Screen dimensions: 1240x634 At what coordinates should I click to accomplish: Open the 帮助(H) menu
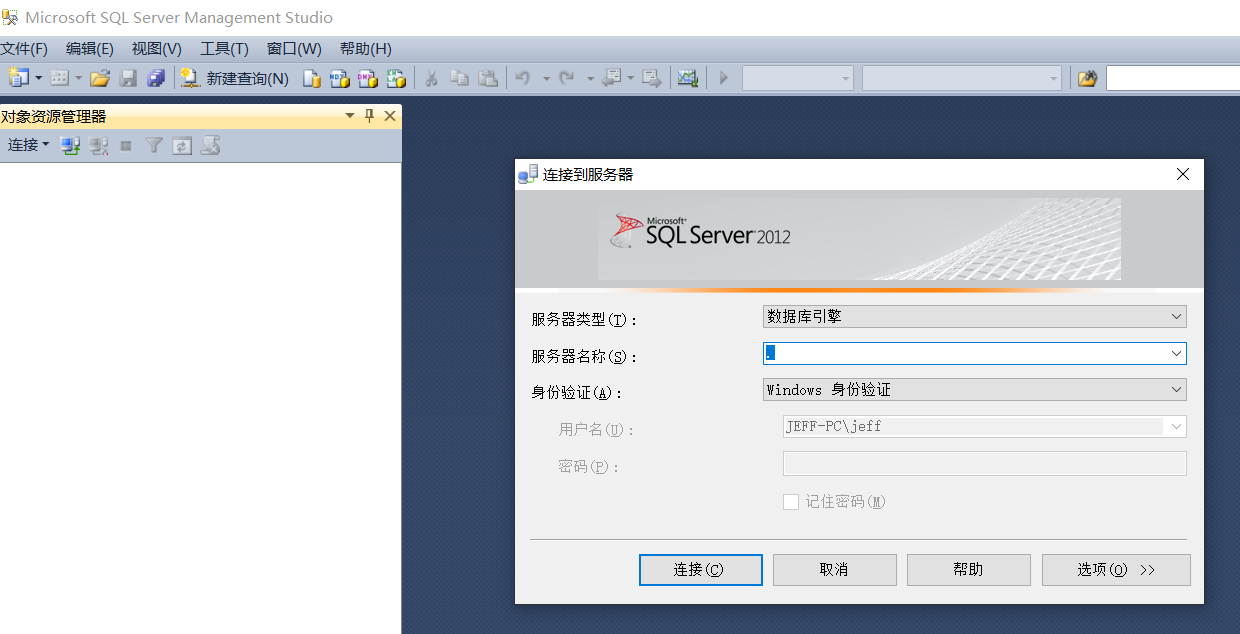[366, 49]
